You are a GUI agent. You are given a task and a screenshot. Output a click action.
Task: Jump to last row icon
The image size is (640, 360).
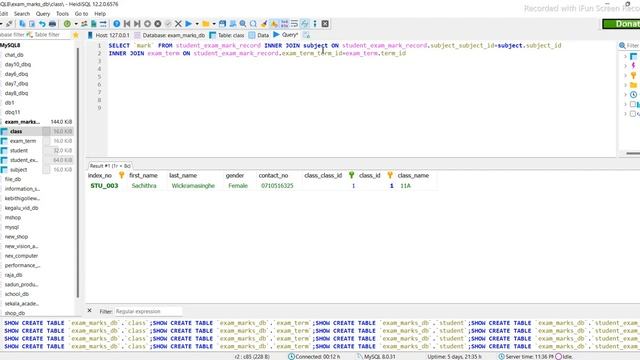(137, 24)
